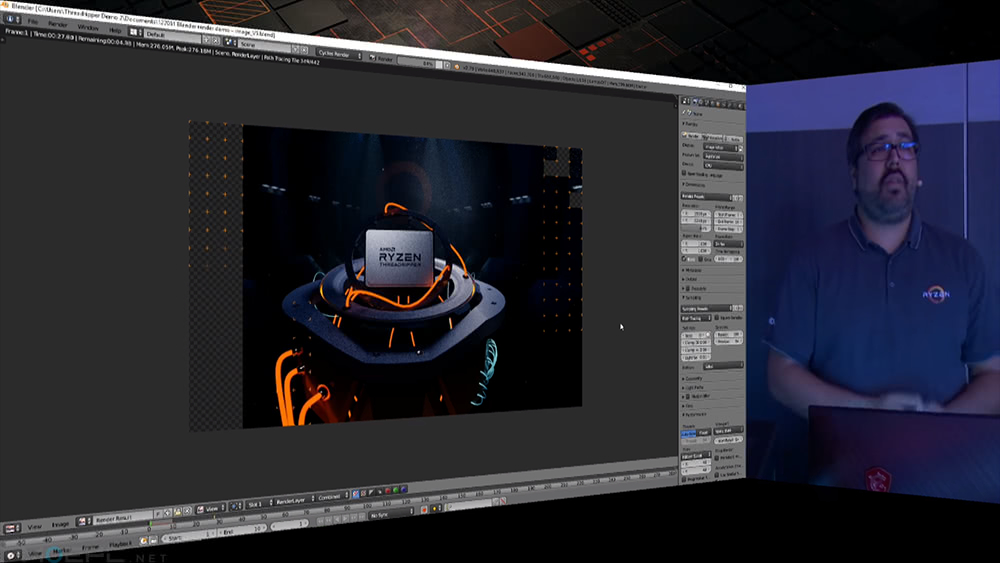Toggle the Open Shading Language checkbox
1000x563 pixels.
click(x=684, y=173)
